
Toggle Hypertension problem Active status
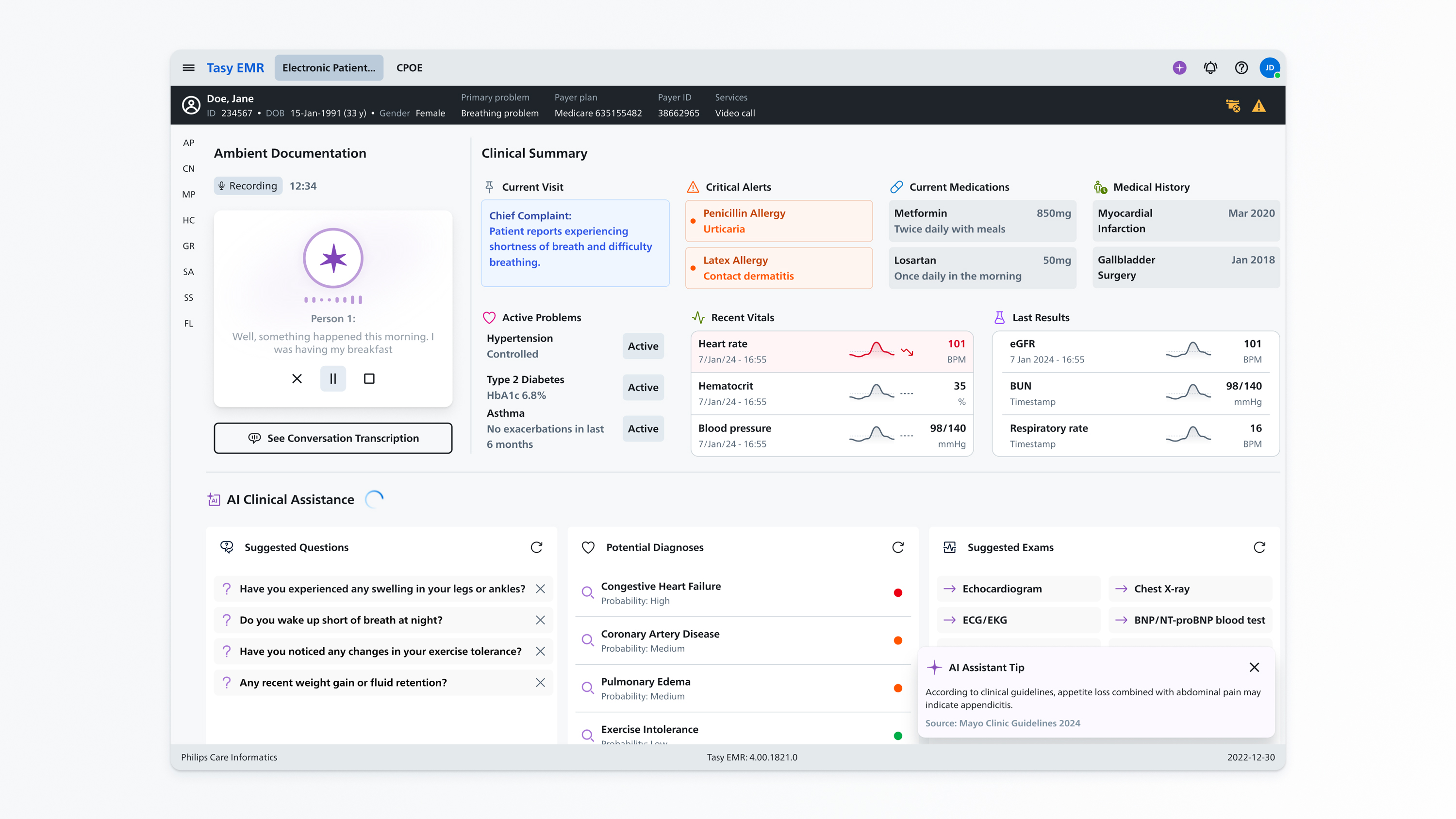[x=643, y=346]
